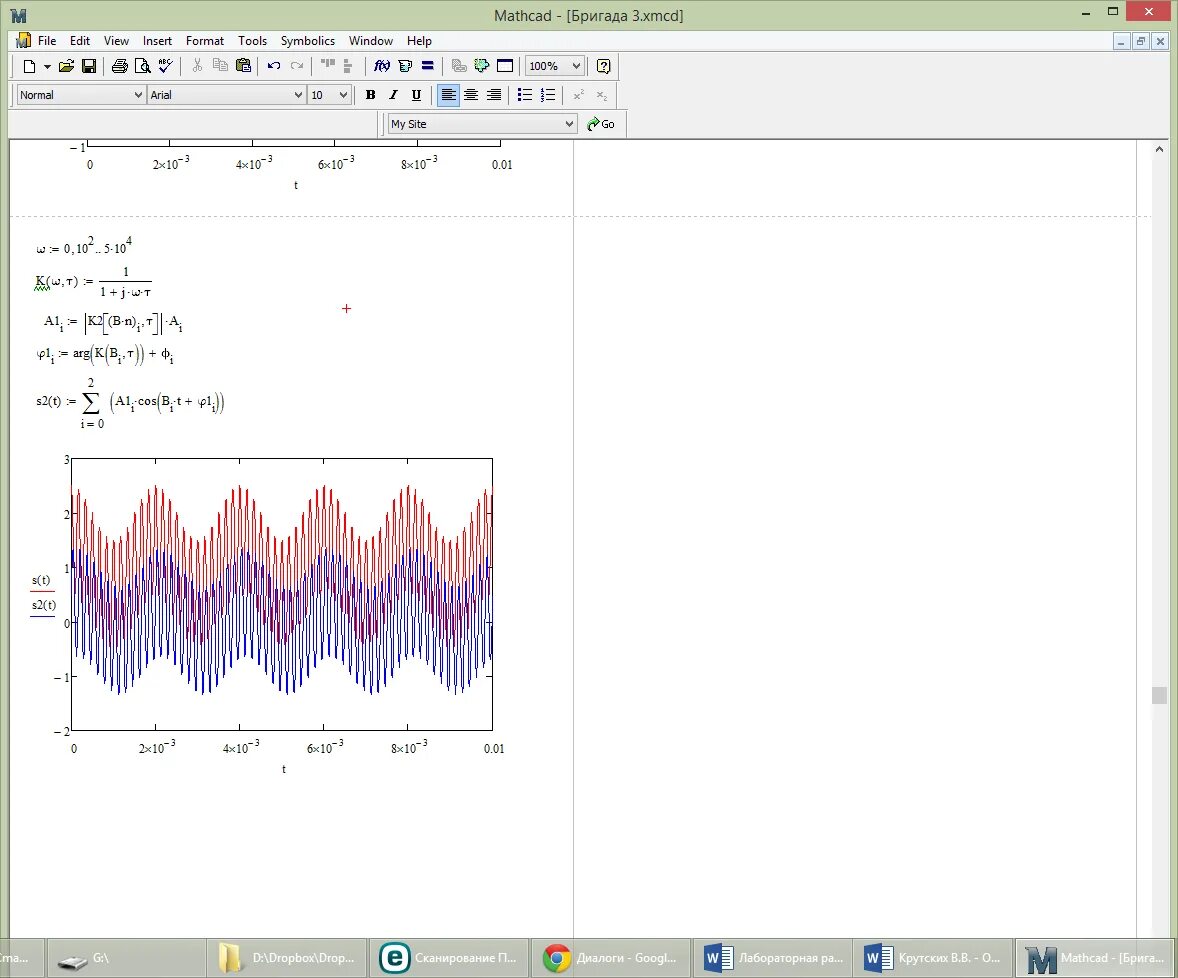The image size is (1178, 978).
Task: Select Center paragraph alignment
Action: coord(471,95)
